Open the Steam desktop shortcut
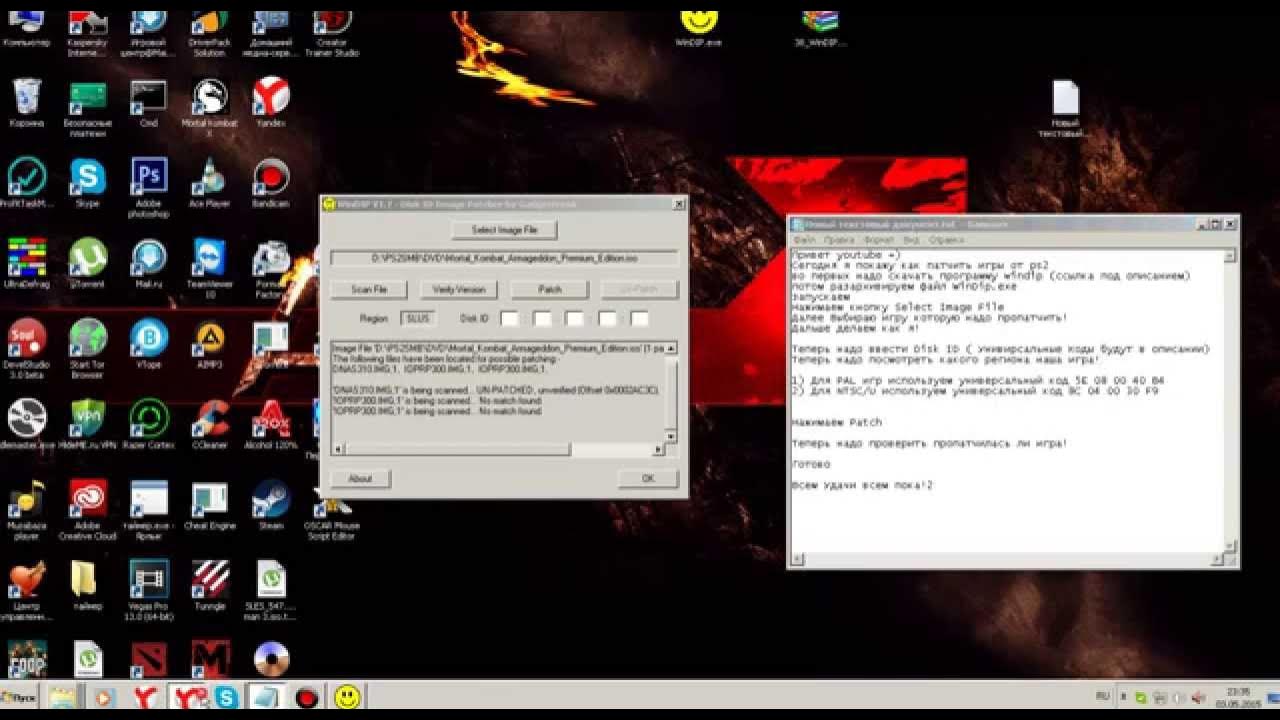 click(271, 505)
